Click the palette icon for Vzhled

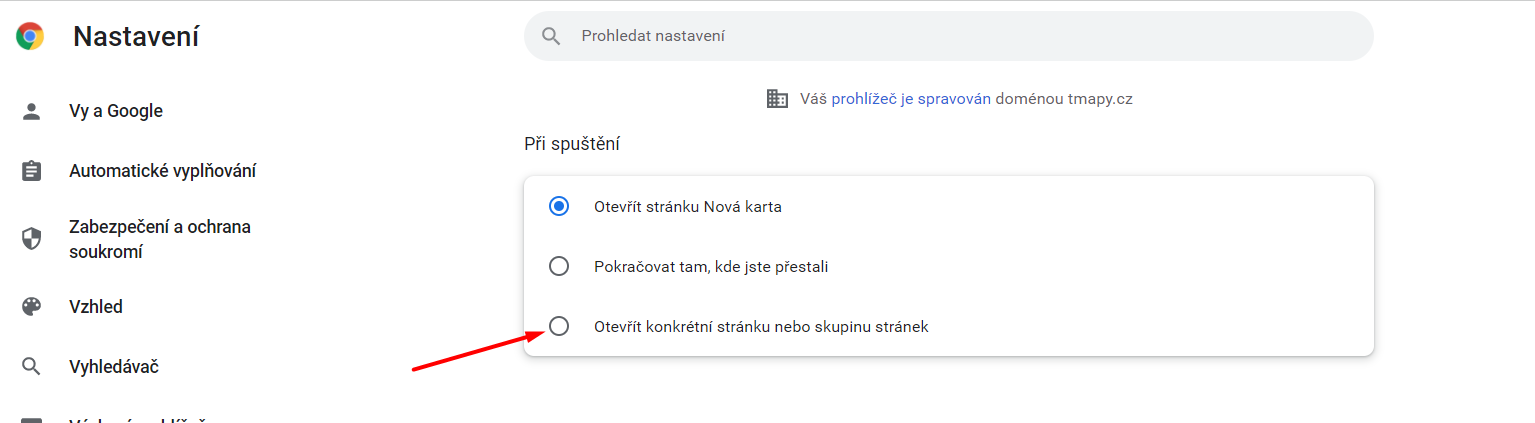tap(31, 307)
